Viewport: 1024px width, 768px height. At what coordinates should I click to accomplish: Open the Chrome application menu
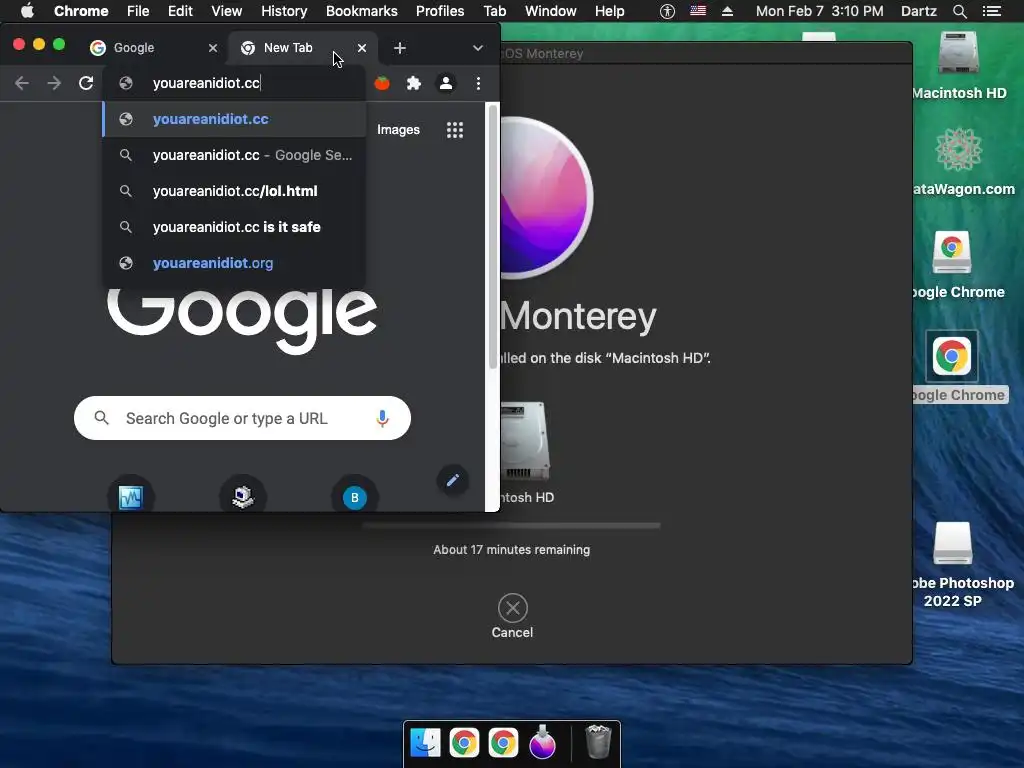[x=81, y=11]
